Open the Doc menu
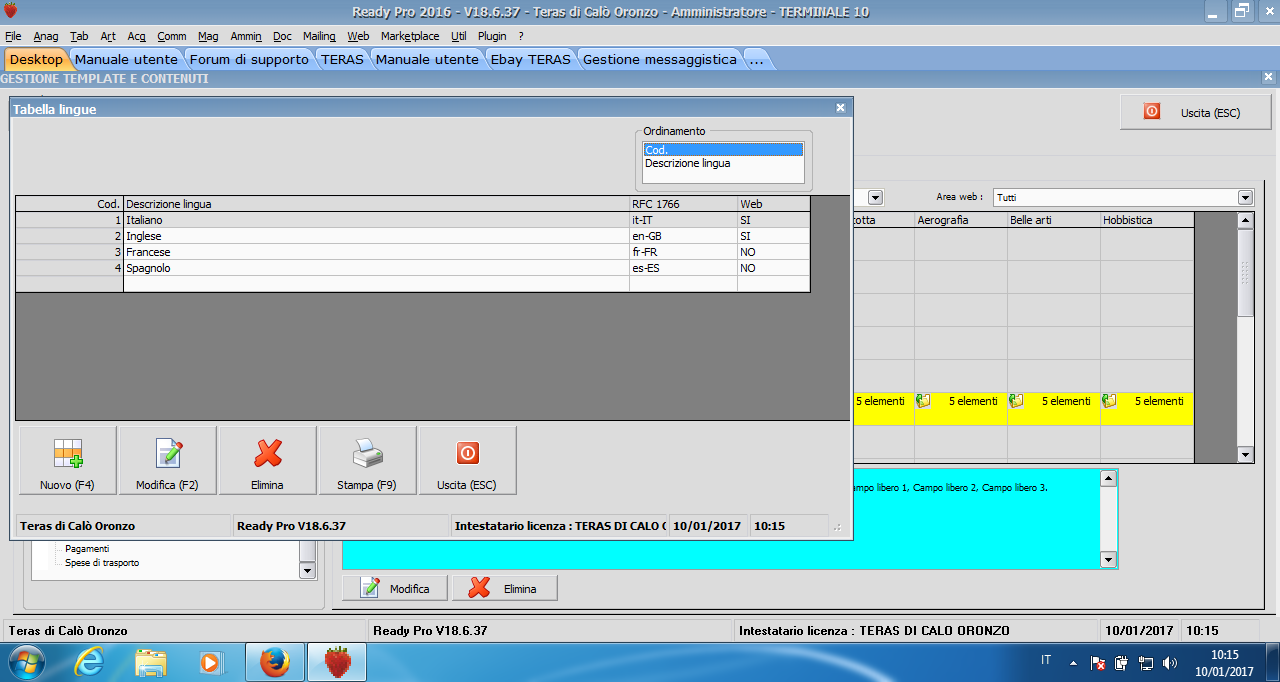Viewport: 1280px width, 682px height. [x=282, y=36]
